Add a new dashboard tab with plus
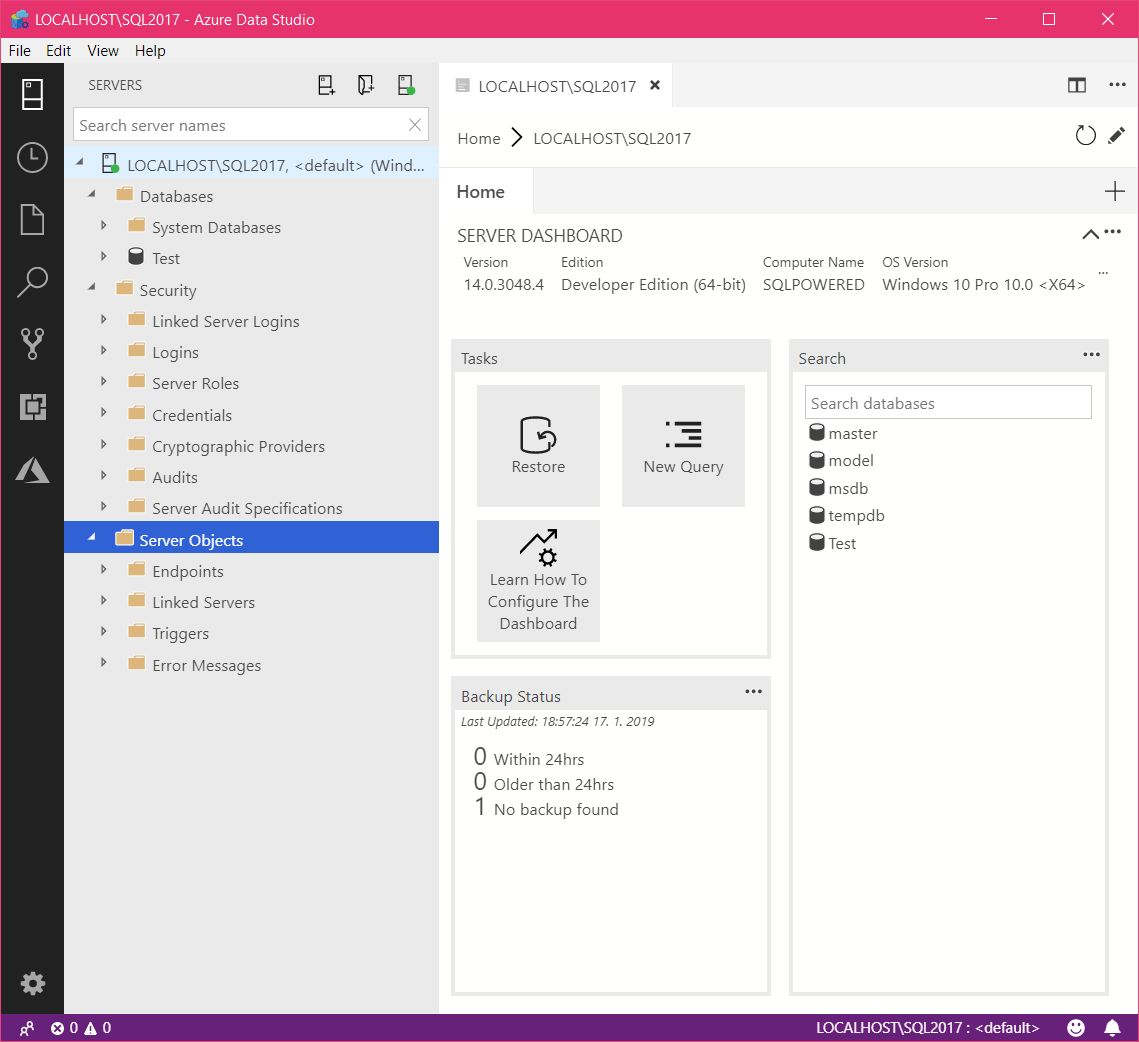This screenshot has width=1139, height=1042. 1114,191
